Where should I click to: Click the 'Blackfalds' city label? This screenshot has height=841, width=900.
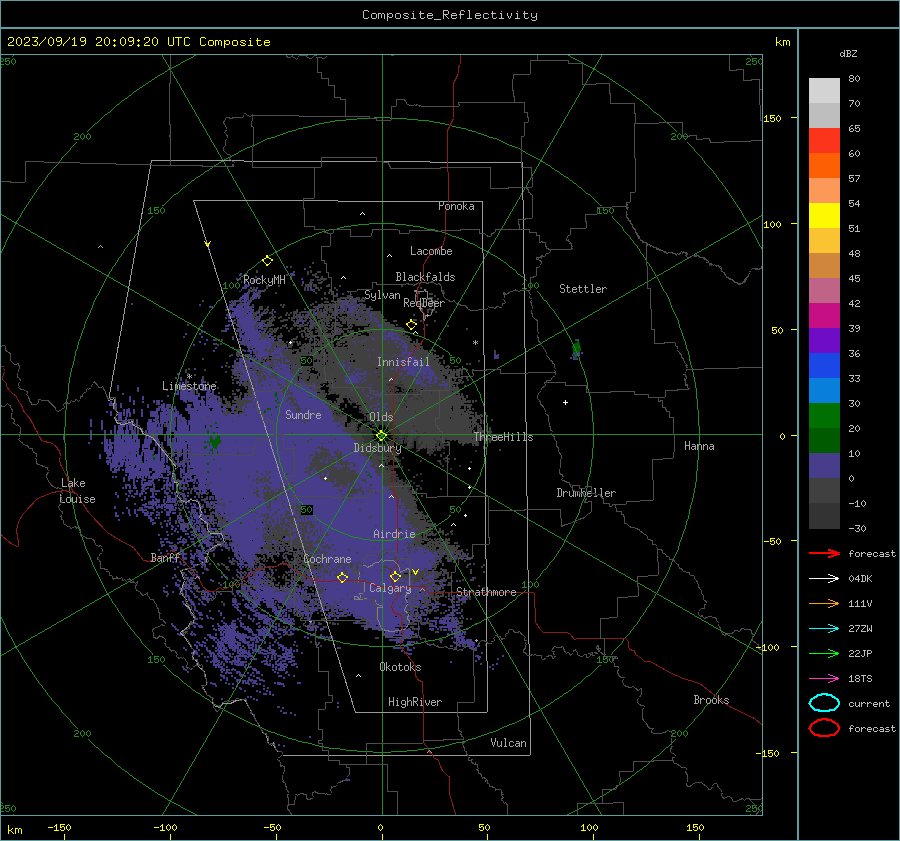(x=425, y=277)
